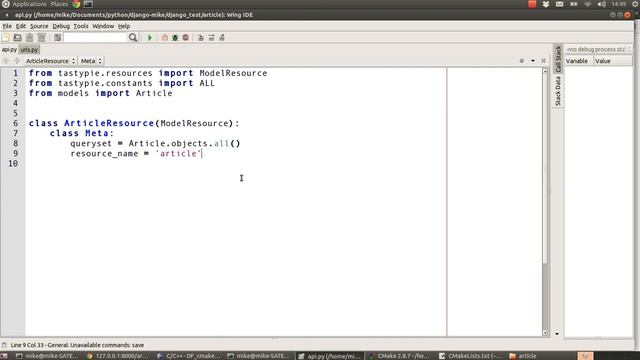The width and height of the screenshot is (640, 360).
Task: Close the current editor with X icon
Action: pyautogui.click(x=543, y=61)
